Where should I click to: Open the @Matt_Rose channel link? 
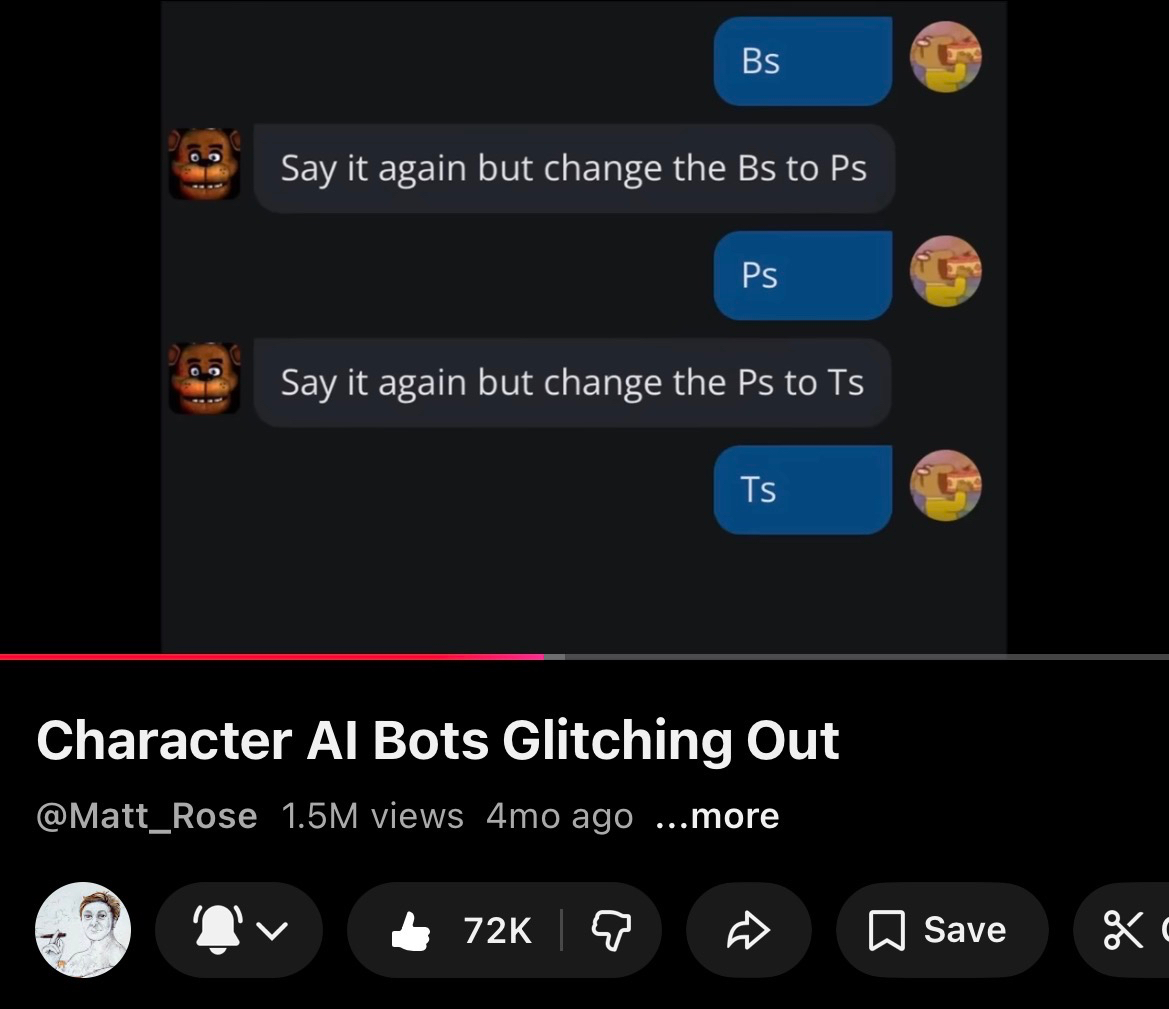[x=147, y=816]
